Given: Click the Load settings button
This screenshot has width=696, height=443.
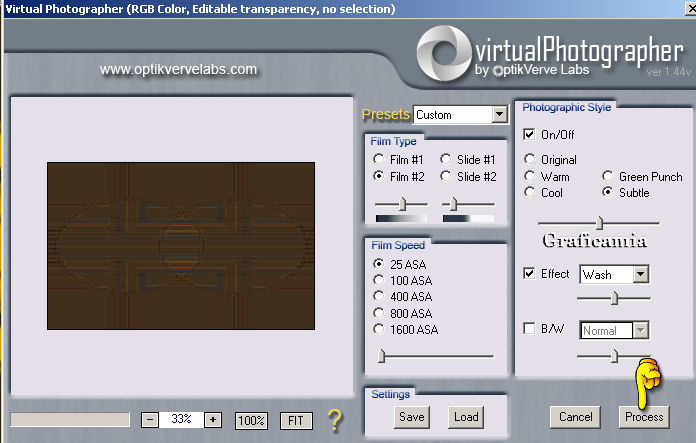Looking at the screenshot, I should 466,417.
